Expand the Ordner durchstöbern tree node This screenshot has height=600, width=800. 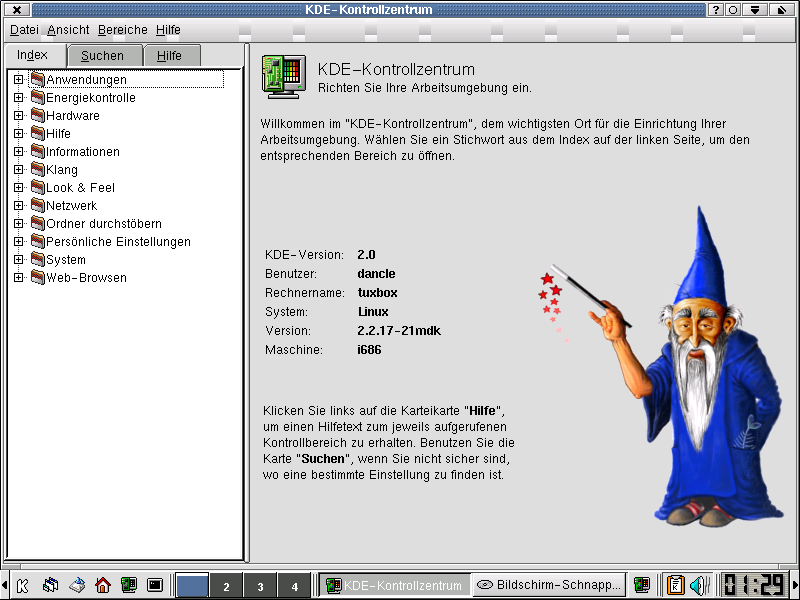click(x=18, y=223)
